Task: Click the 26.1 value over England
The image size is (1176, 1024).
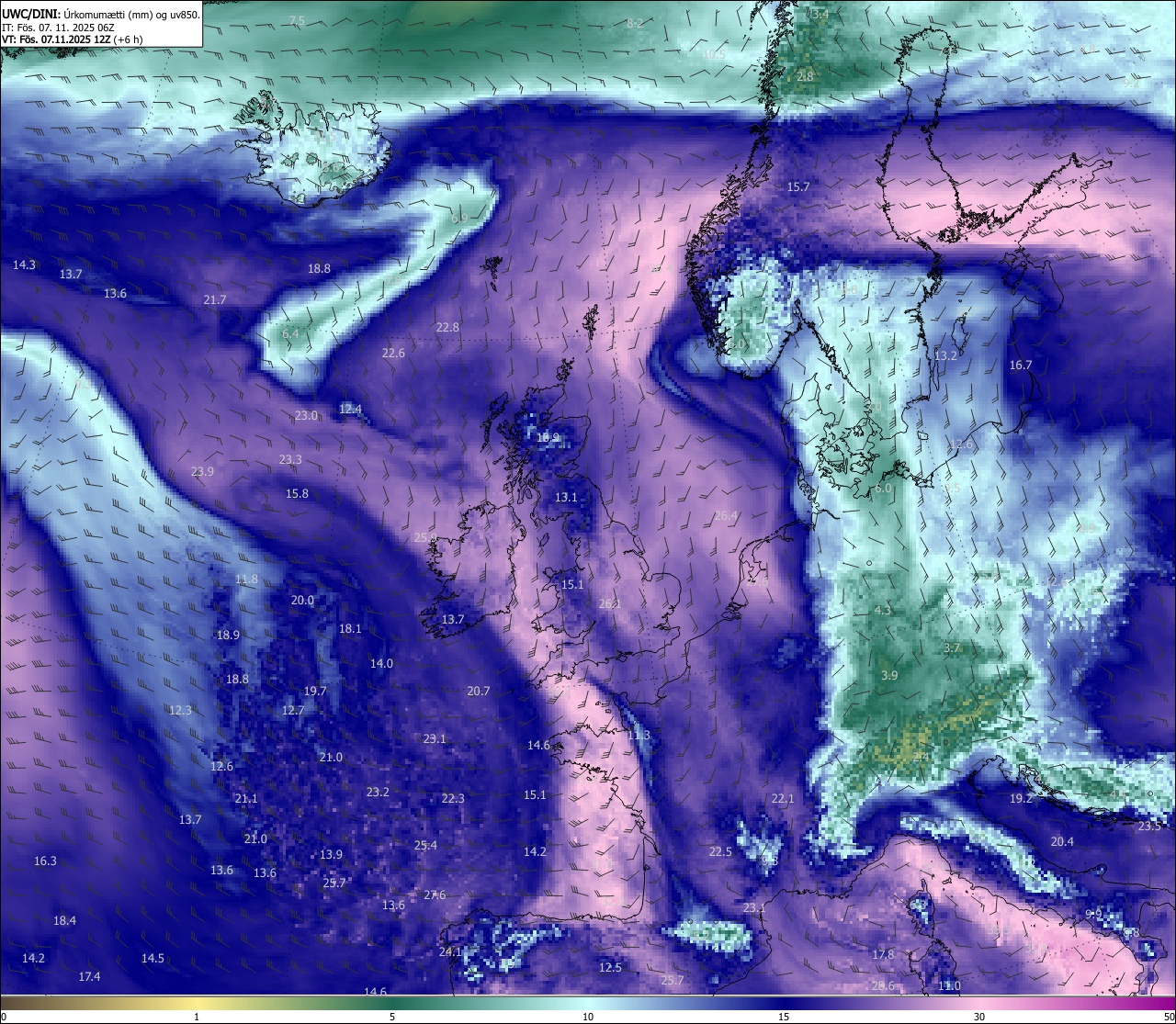Action: click(x=610, y=603)
